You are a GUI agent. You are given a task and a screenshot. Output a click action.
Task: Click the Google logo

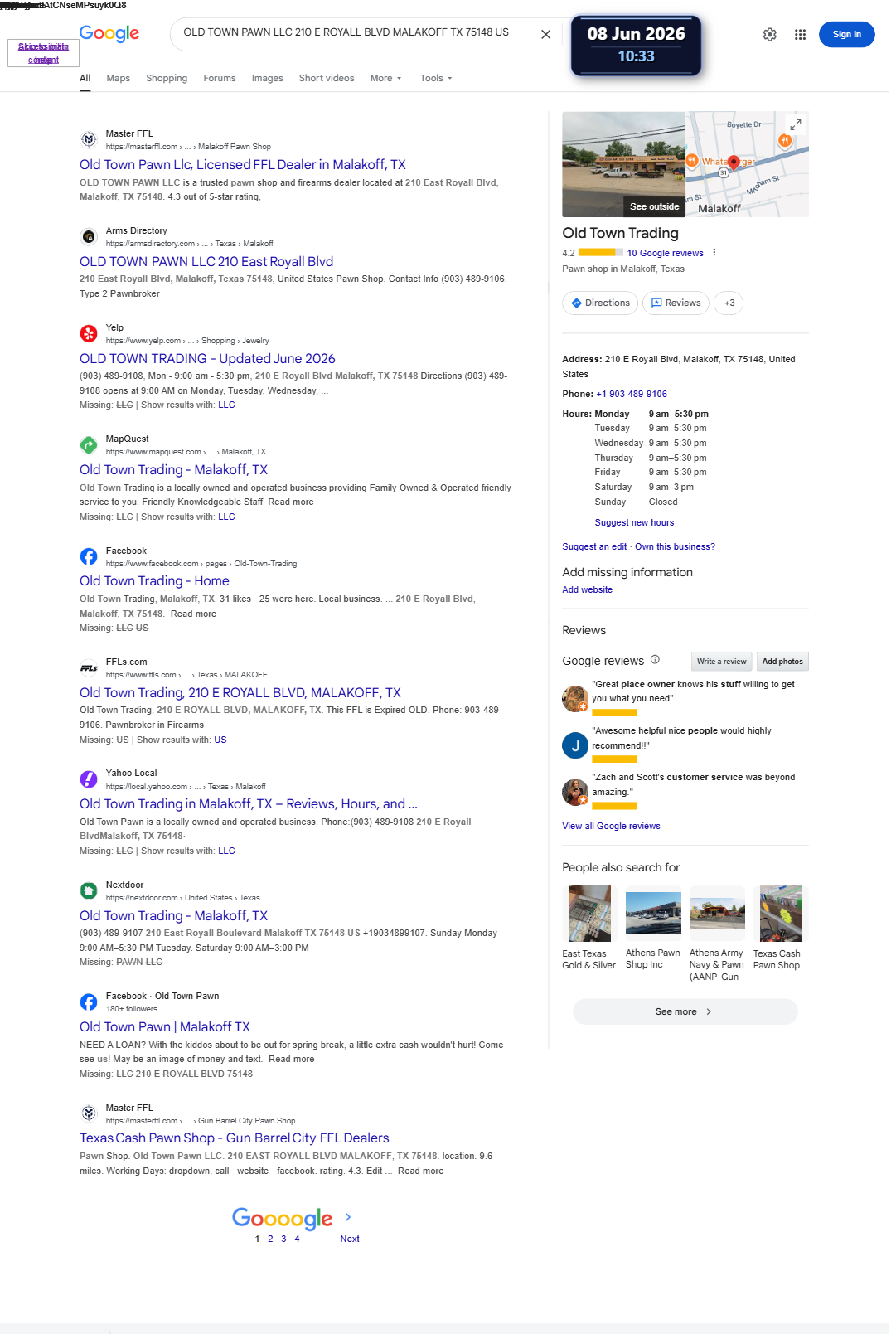[x=109, y=33]
